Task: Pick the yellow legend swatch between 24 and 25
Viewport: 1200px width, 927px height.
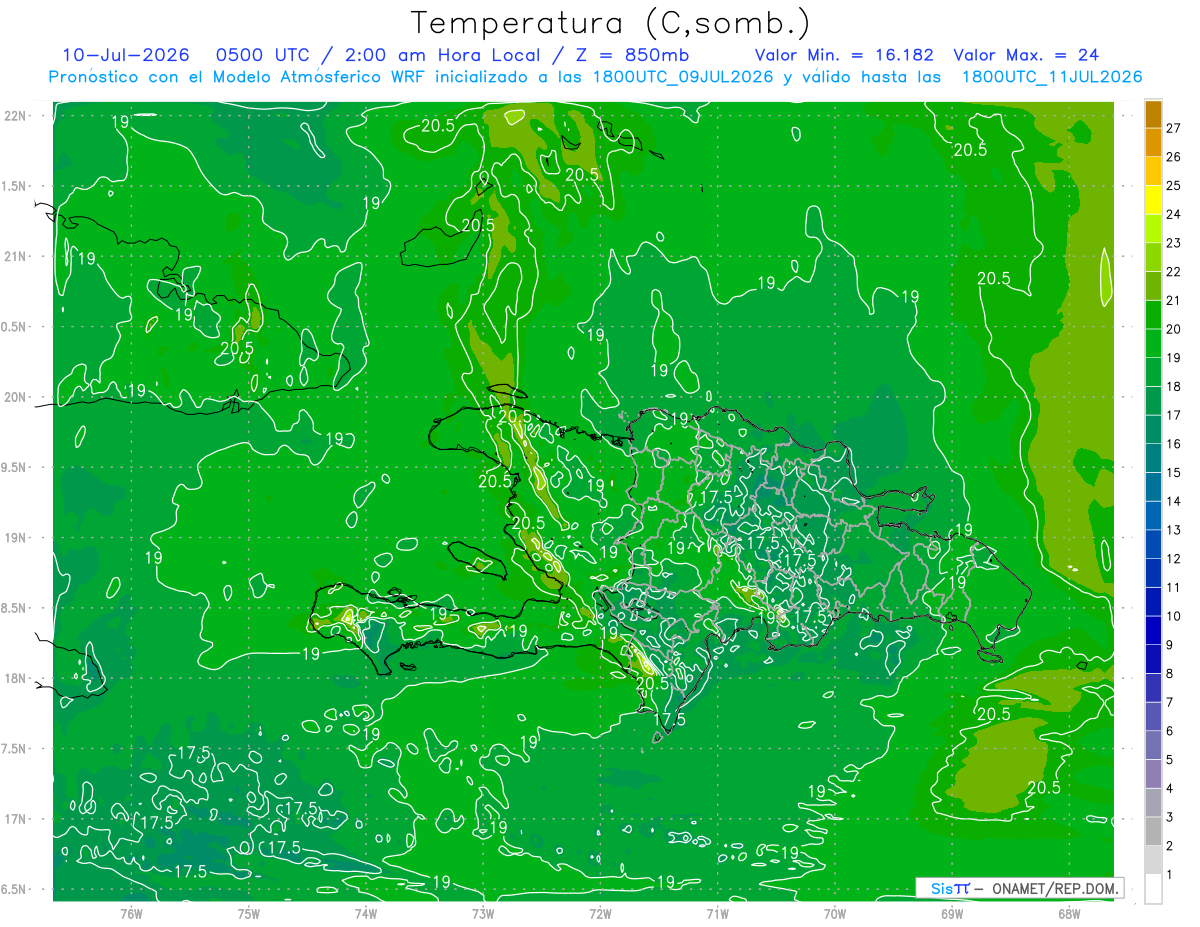Action: pyautogui.click(x=1153, y=200)
